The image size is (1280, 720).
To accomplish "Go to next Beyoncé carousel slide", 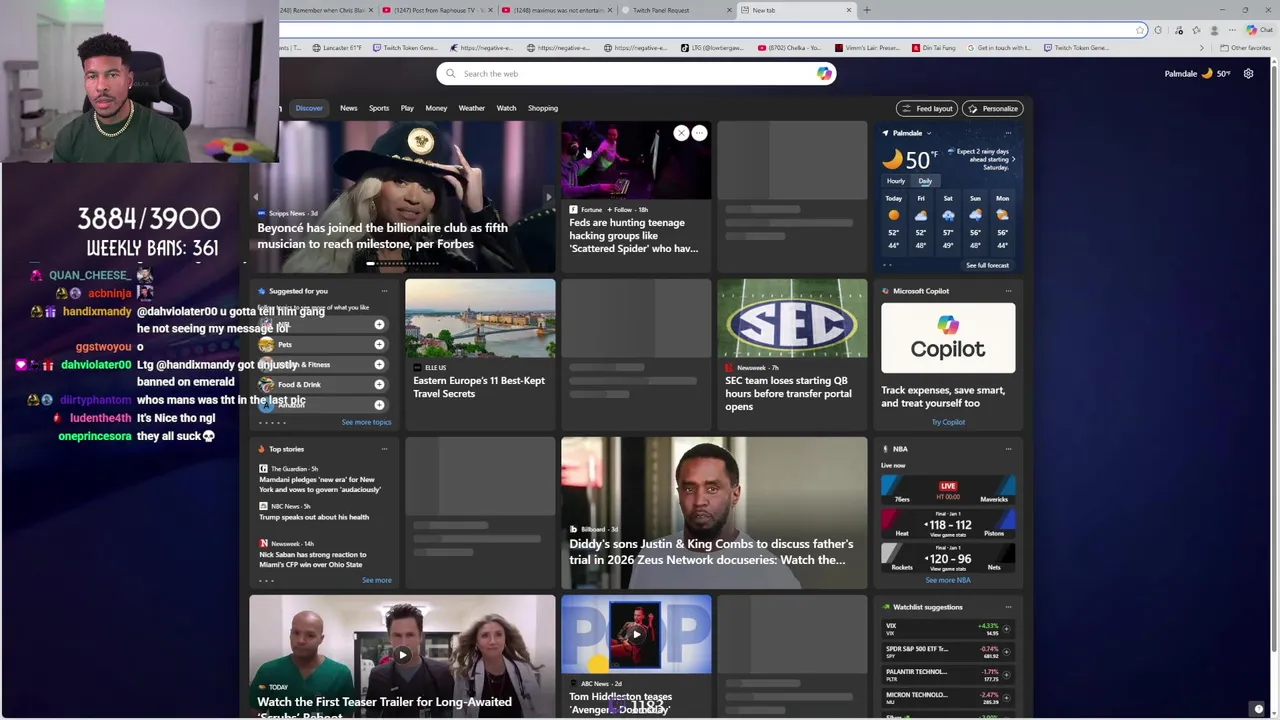I will tap(548, 197).
